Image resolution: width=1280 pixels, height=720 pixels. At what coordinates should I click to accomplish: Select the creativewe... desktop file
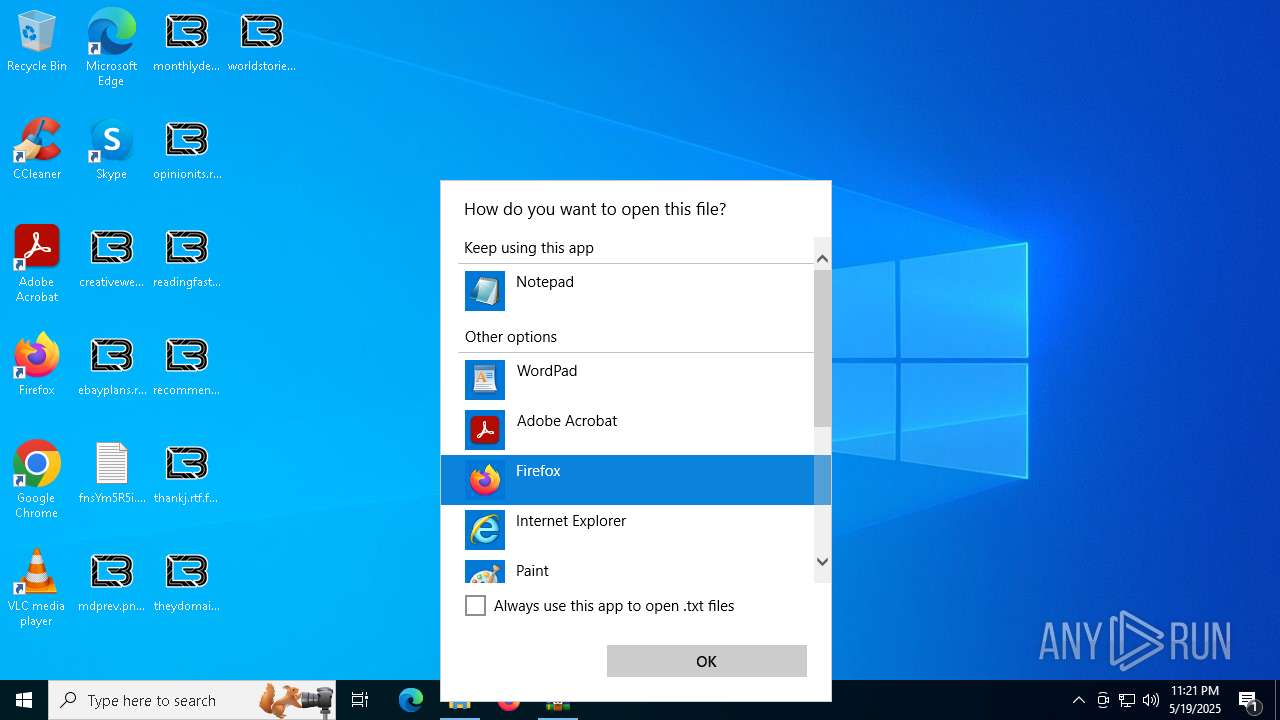coord(112,259)
